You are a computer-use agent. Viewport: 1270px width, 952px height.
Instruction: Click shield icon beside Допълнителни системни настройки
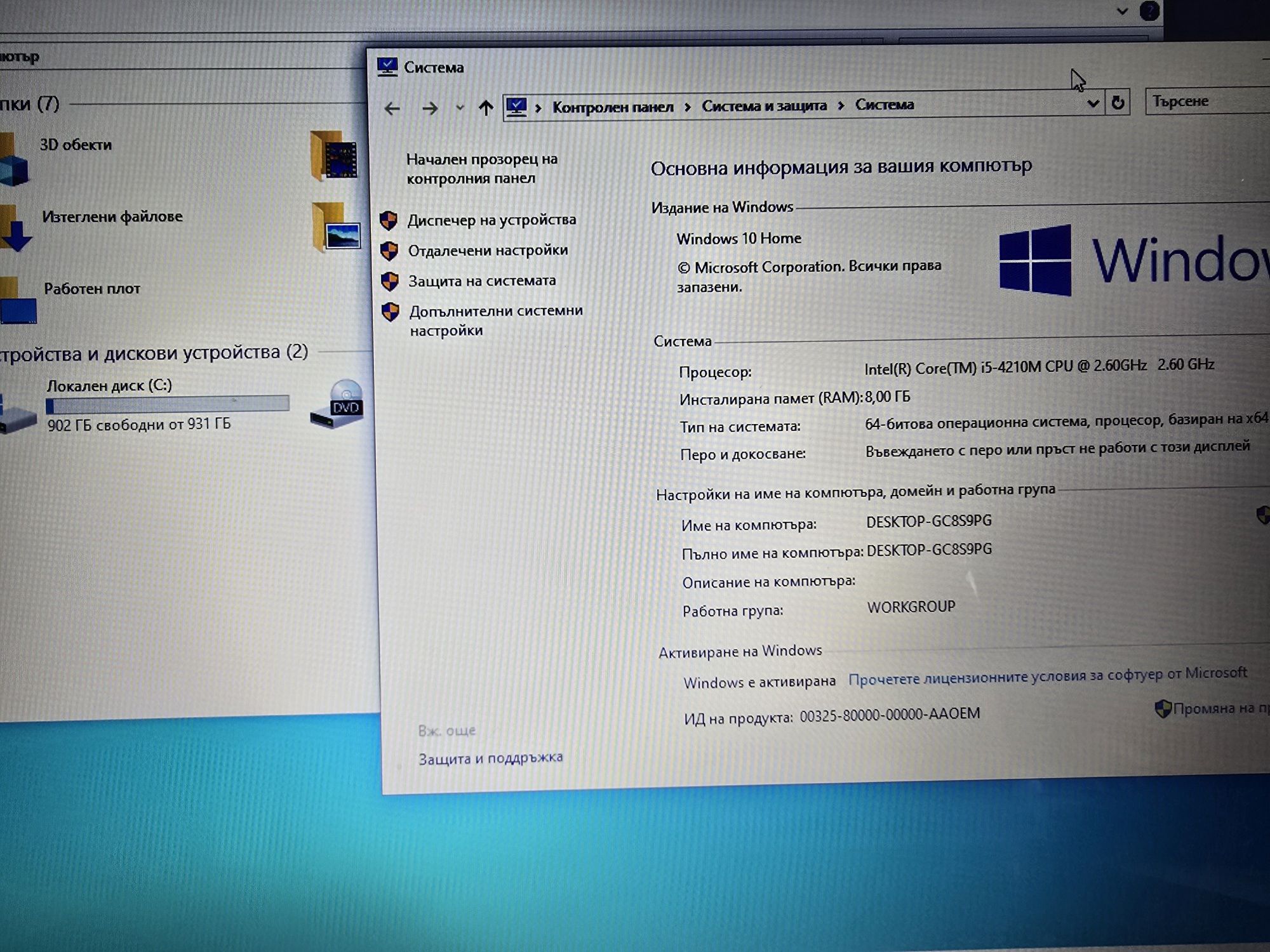tap(391, 312)
